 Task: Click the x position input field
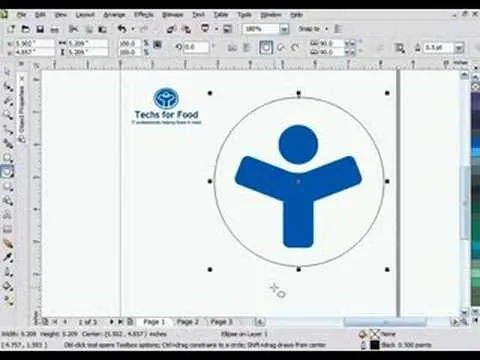[34, 43]
